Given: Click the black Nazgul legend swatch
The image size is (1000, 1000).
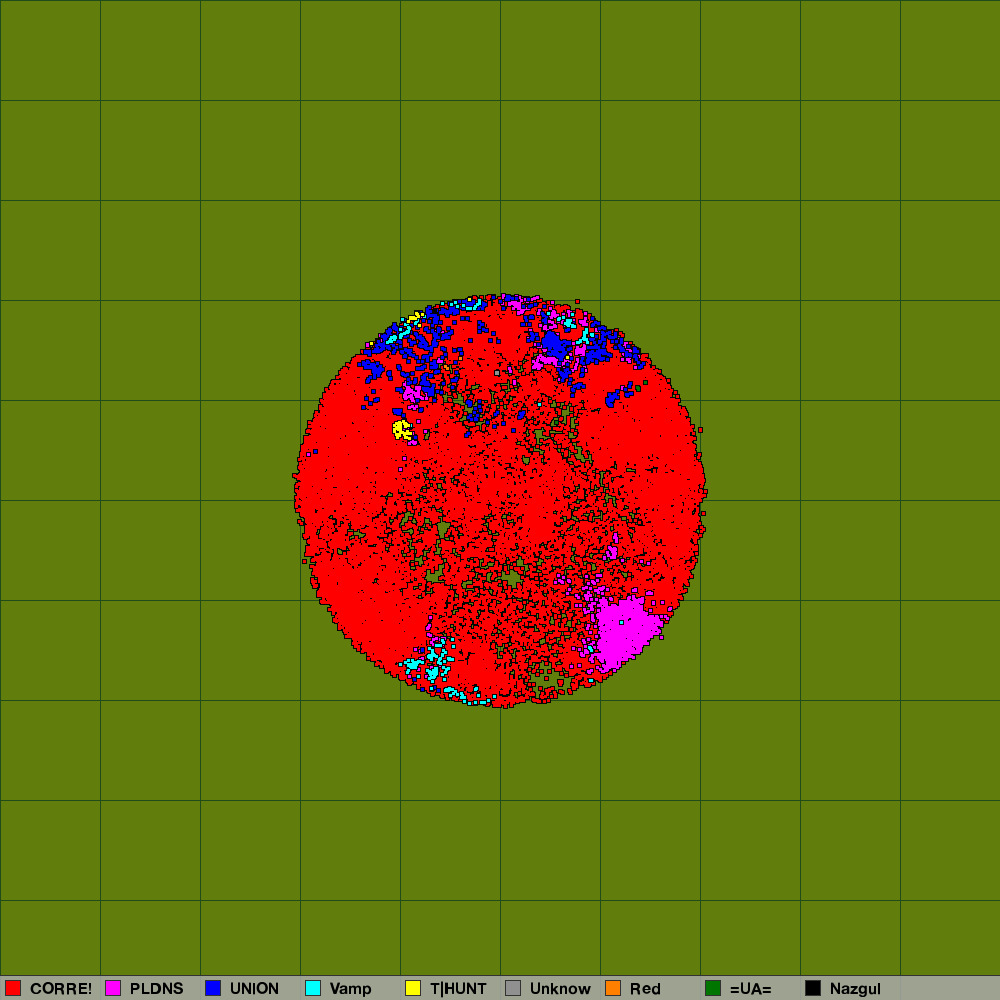Looking at the screenshot, I should click(x=813, y=988).
